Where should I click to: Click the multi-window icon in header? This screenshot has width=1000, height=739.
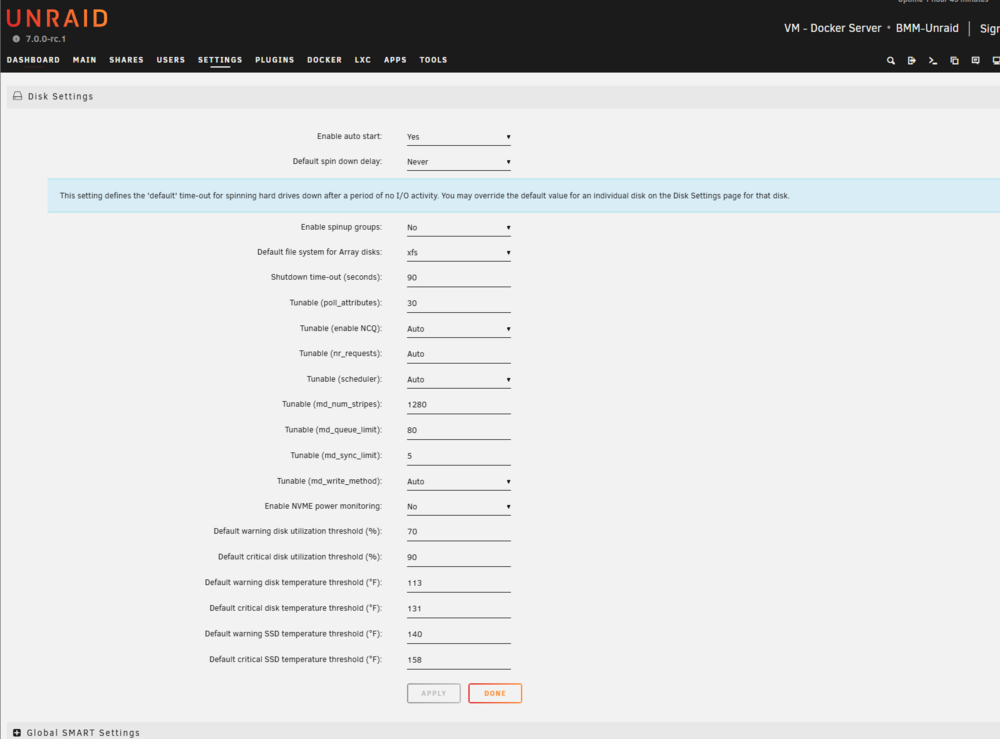click(954, 61)
